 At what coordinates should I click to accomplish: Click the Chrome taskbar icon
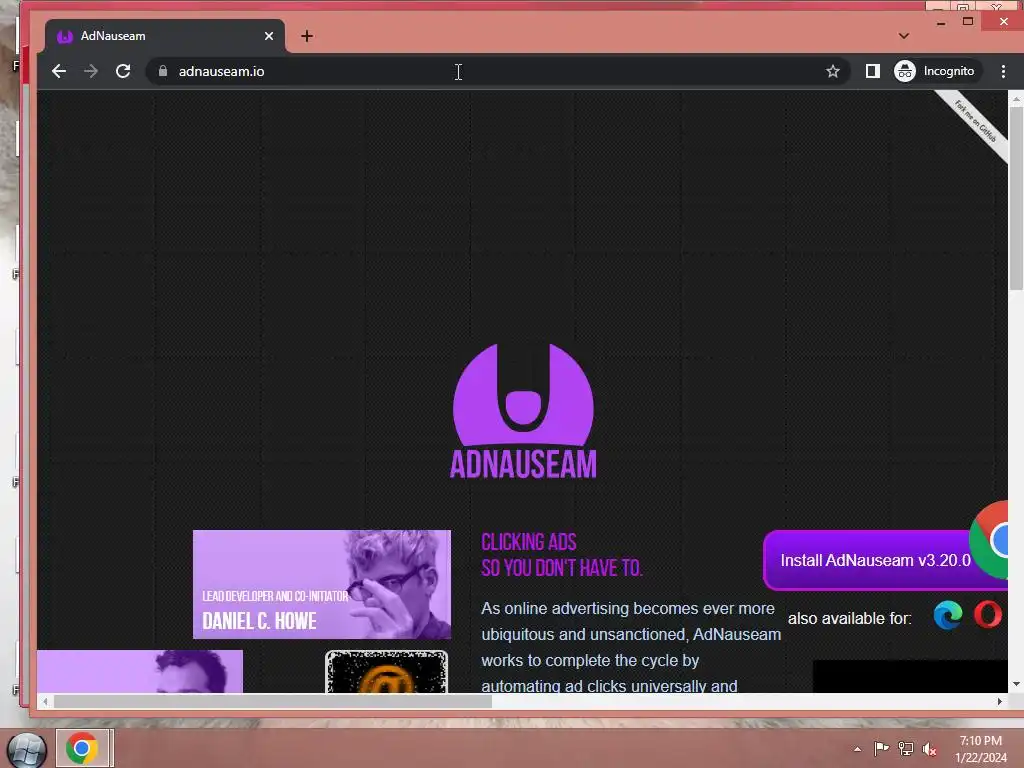(x=83, y=748)
